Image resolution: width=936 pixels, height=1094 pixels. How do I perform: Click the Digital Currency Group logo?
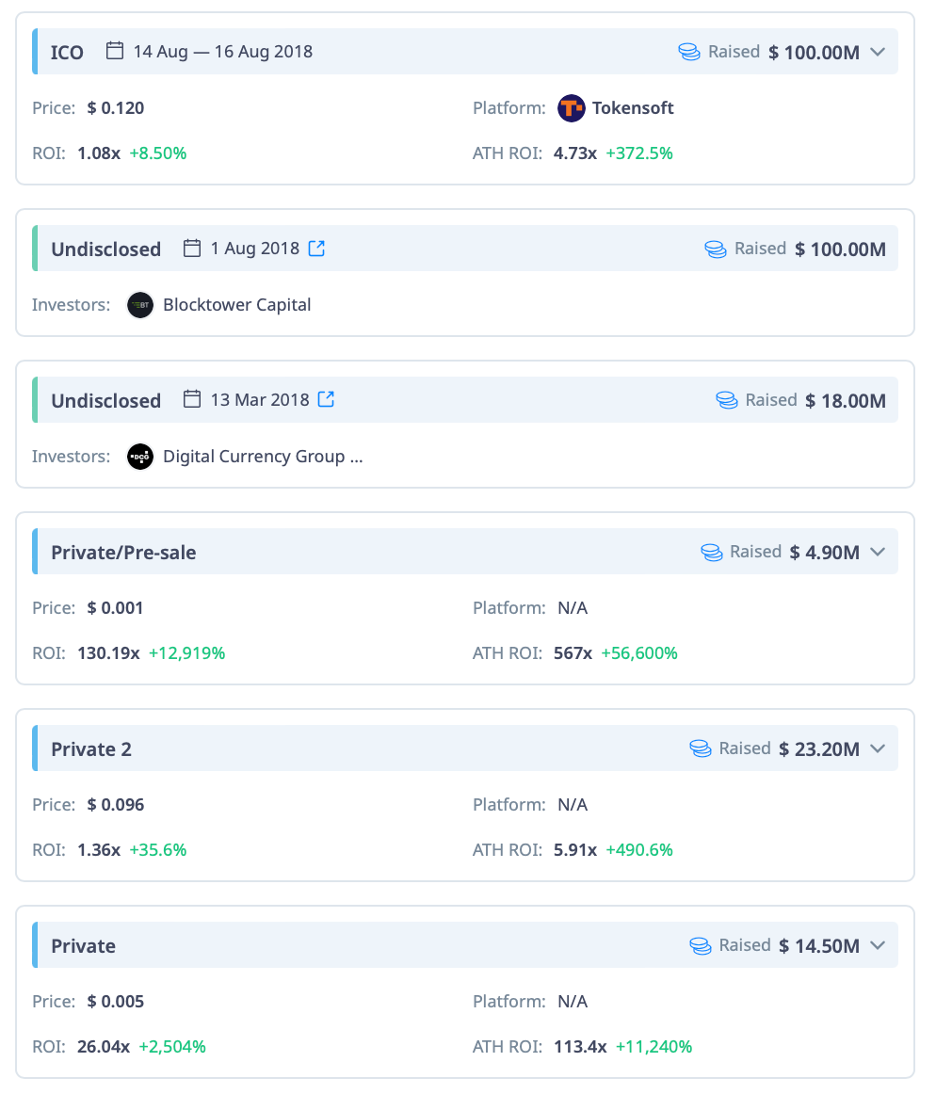(x=140, y=457)
